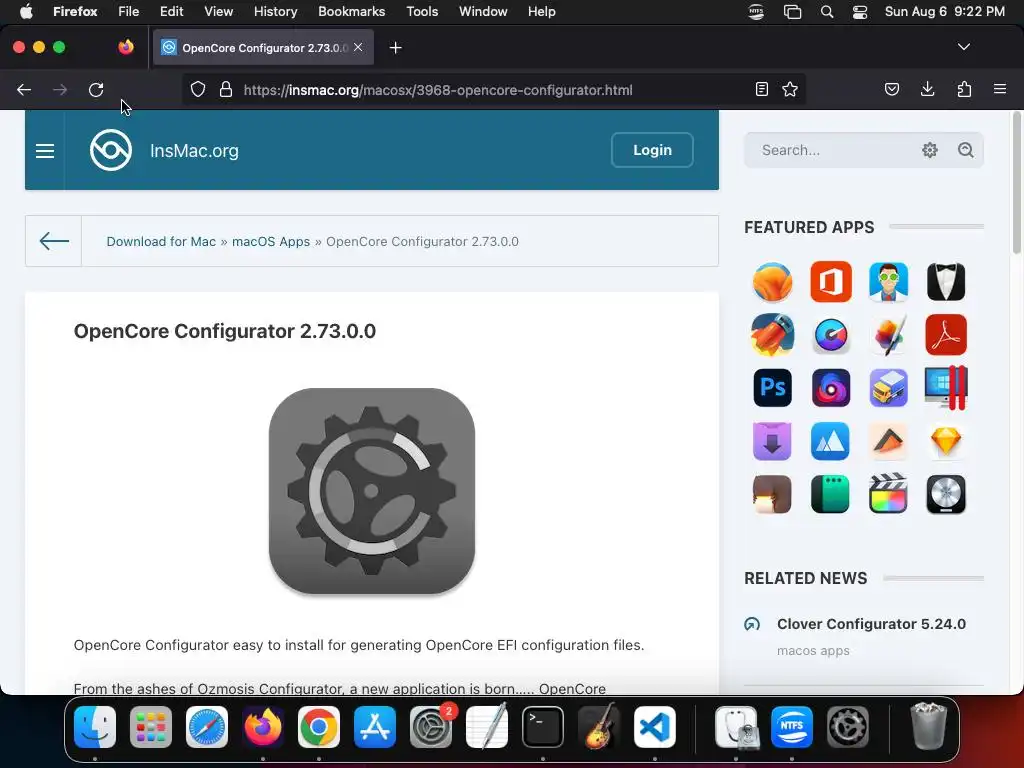Open Clover Configurator 5.24.0 news link

pos(871,624)
